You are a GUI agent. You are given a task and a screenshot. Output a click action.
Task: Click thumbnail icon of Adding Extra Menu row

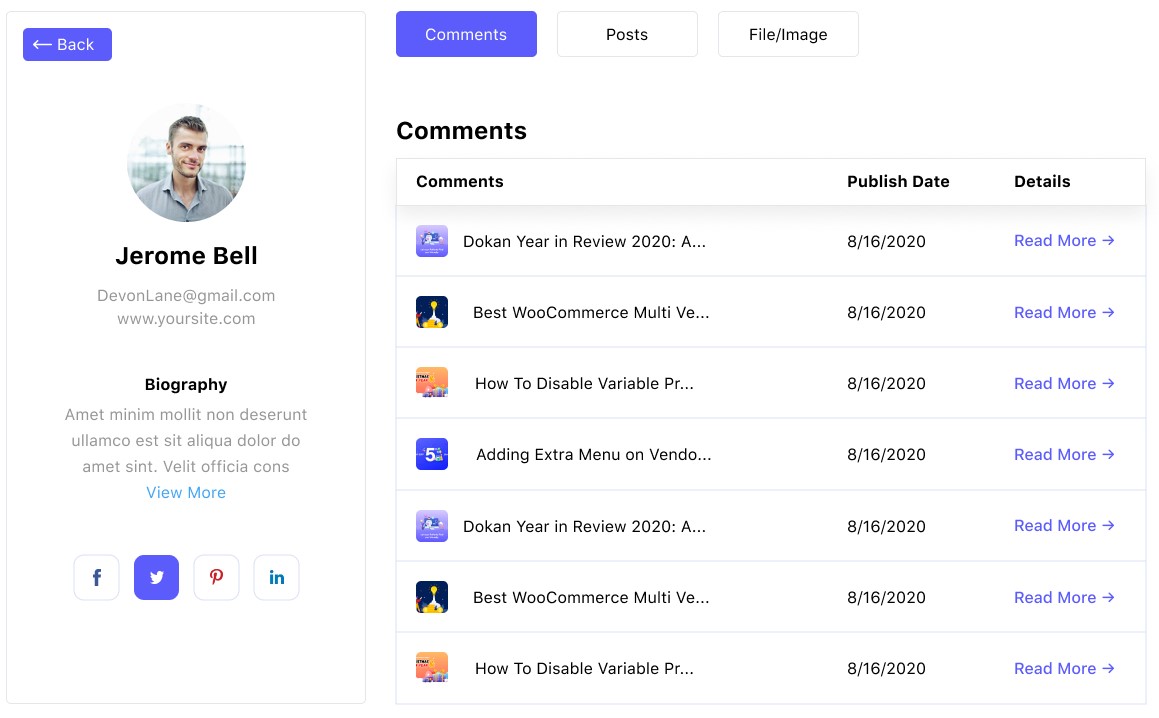pos(432,454)
